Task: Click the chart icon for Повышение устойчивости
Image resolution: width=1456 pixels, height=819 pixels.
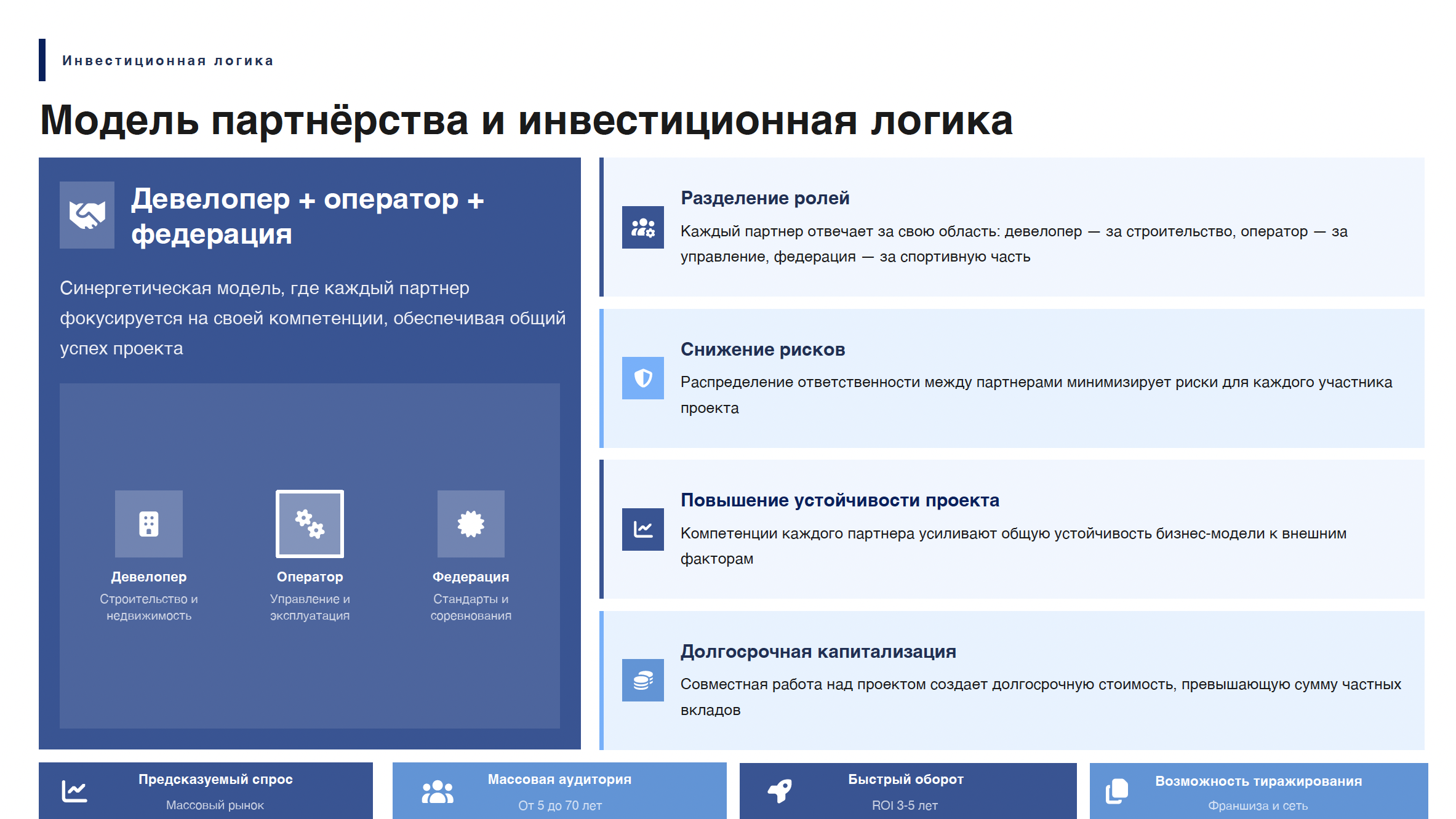Action: click(642, 529)
